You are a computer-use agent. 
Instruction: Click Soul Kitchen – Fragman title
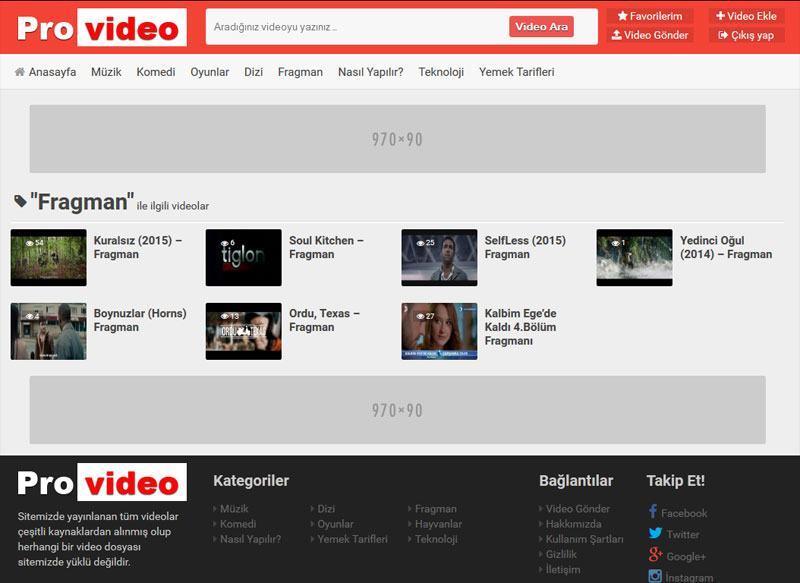[327, 247]
